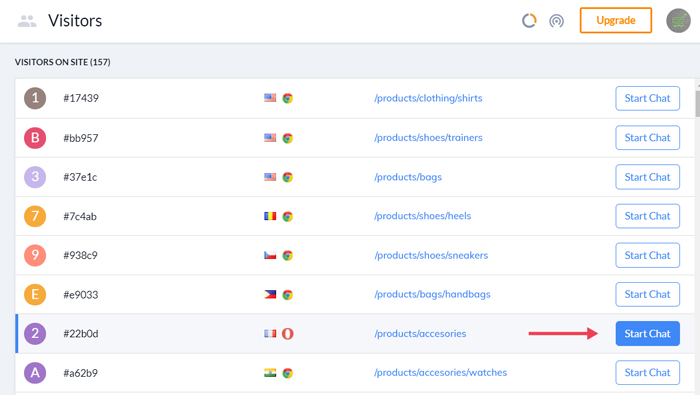Start chat with highlighted visitor #22b0d
The width and height of the screenshot is (700, 395).
click(647, 333)
